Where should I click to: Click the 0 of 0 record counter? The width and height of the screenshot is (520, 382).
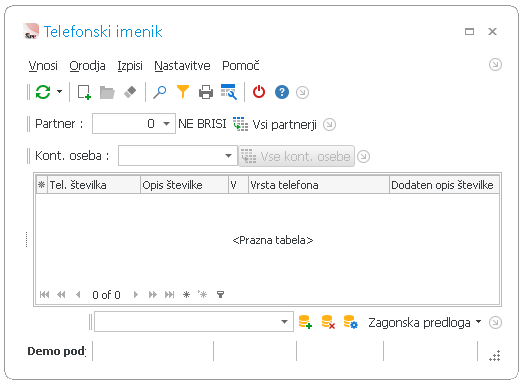click(106, 295)
